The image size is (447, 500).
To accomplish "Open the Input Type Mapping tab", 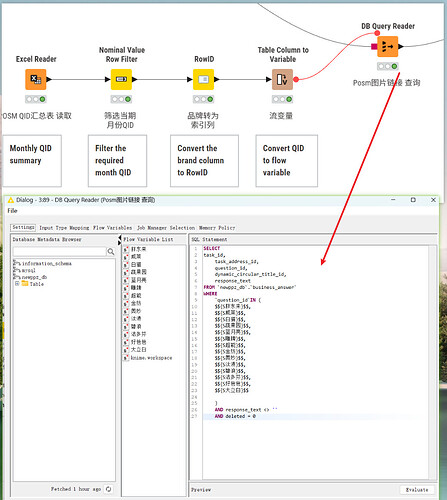I will click(x=64, y=228).
